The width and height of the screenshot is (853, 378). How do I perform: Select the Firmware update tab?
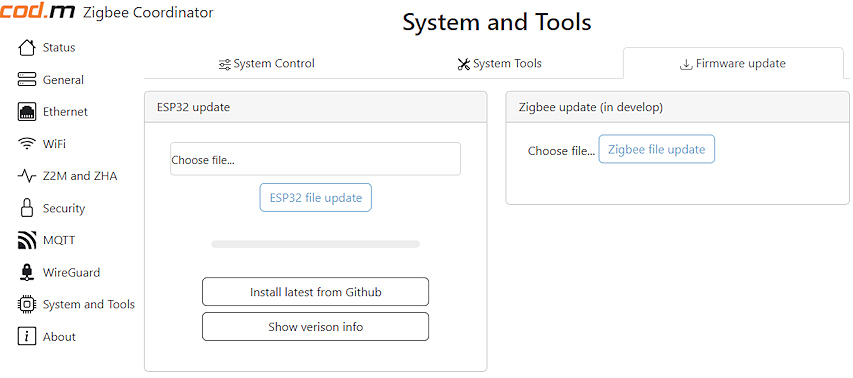click(733, 64)
